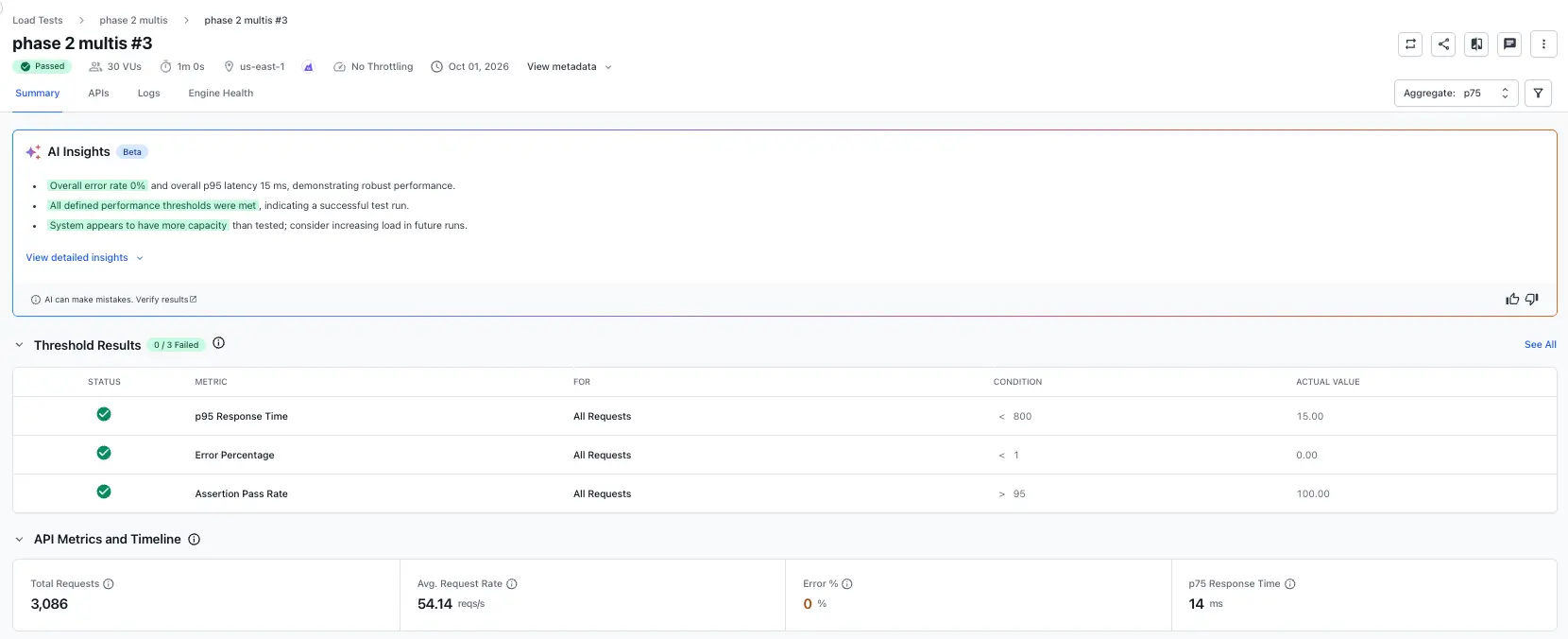Click See All threshold results
1568x639 pixels.
(x=1540, y=345)
